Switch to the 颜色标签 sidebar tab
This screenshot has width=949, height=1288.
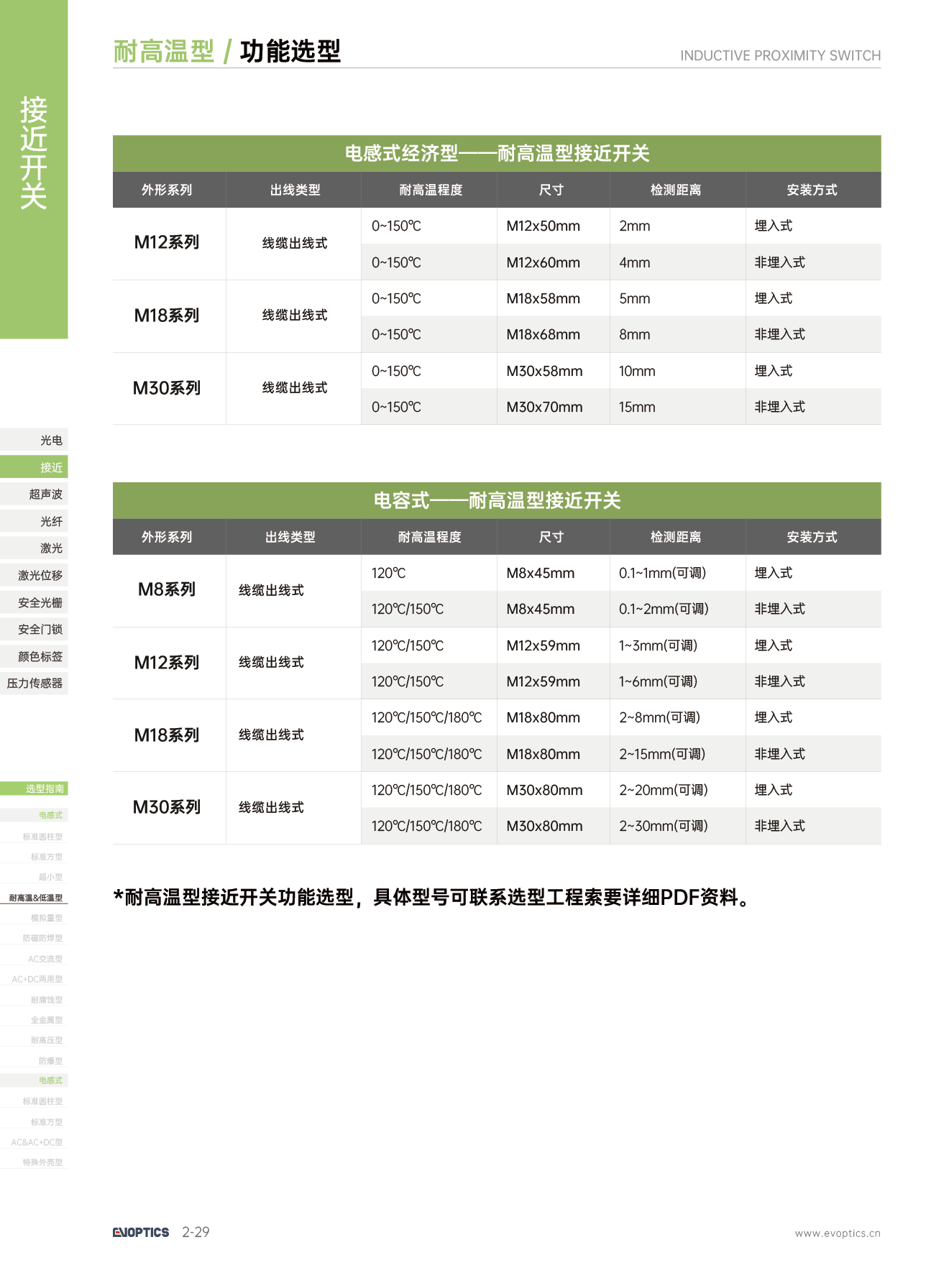pos(34,656)
